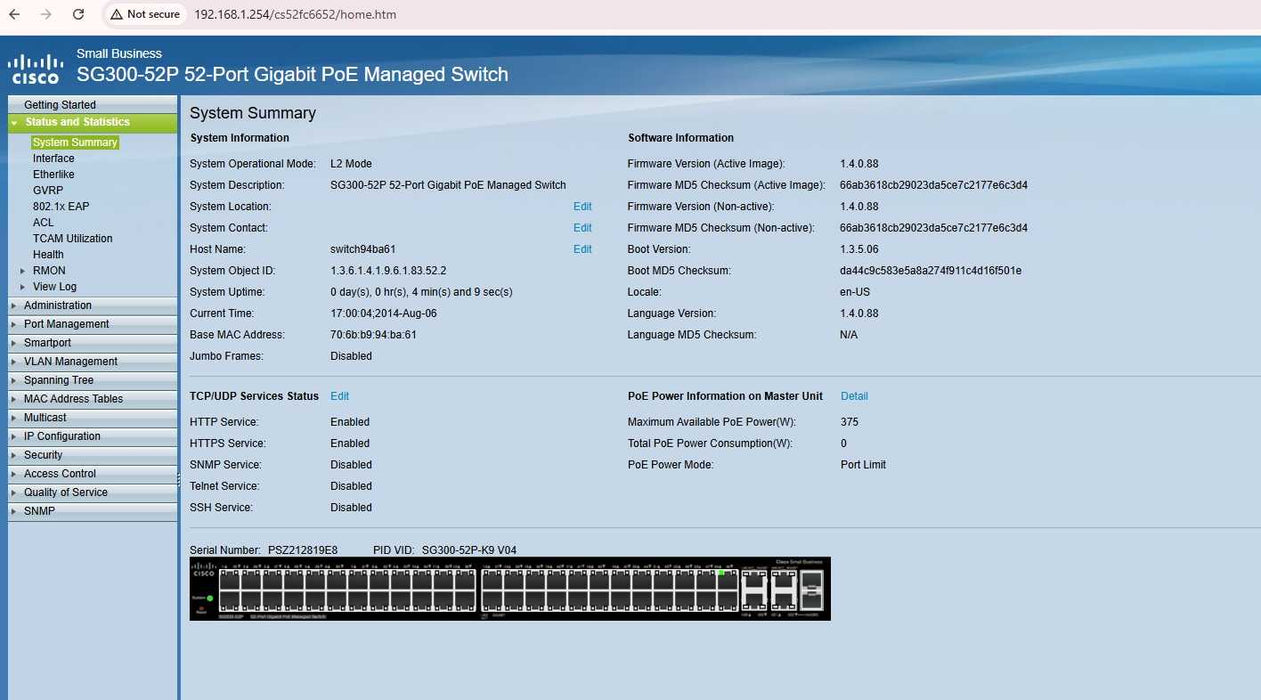
Task: Select TCAM Utilization in the sidebar
Action: (x=72, y=238)
